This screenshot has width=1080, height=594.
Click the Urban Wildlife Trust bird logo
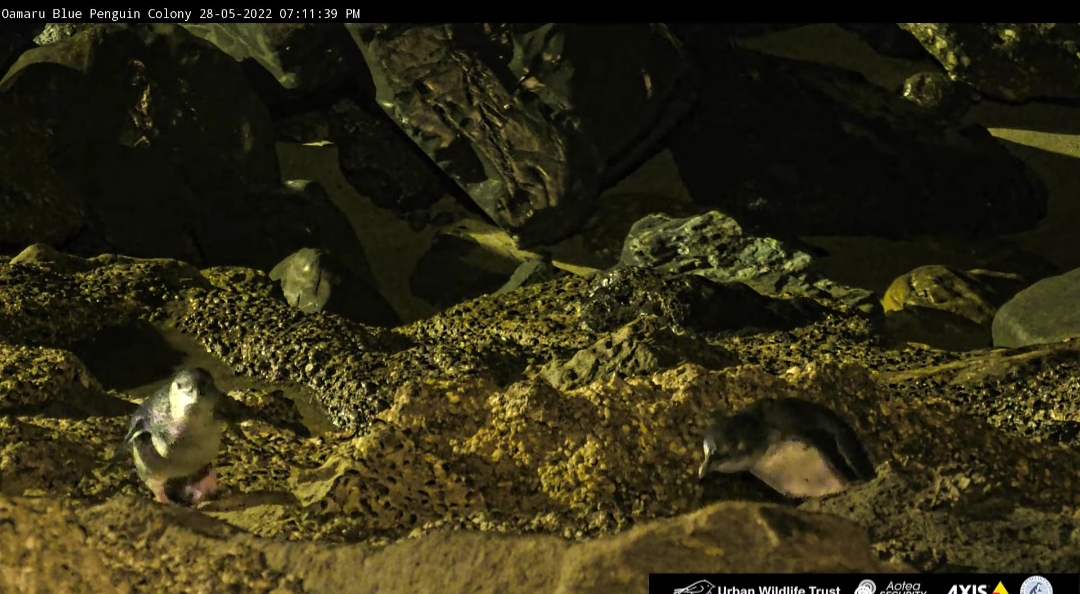(x=693, y=588)
